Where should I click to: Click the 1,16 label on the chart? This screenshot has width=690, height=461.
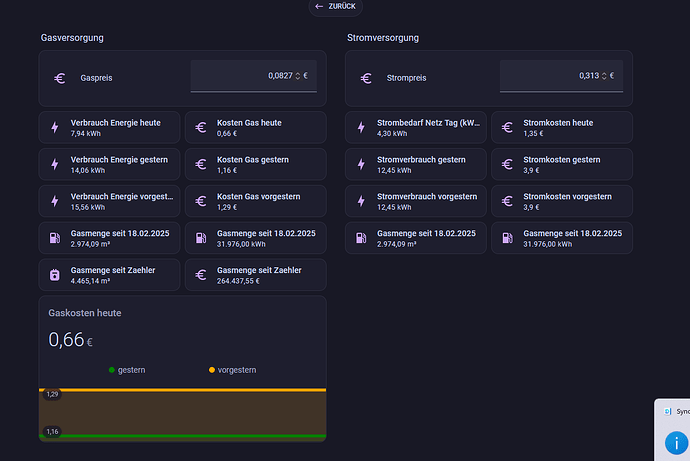click(x=52, y=432)
